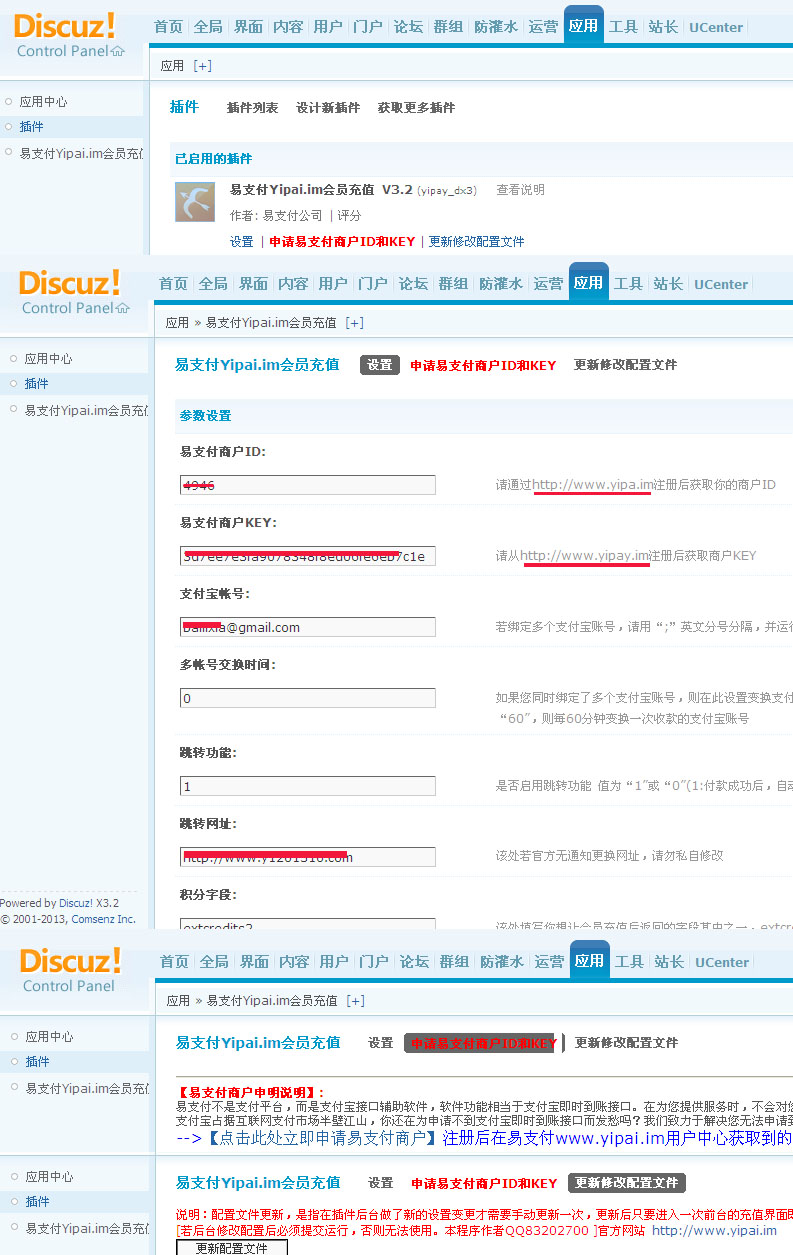
Task: Click the 查看说明 link beside plugin version
Action: point(521,190)
